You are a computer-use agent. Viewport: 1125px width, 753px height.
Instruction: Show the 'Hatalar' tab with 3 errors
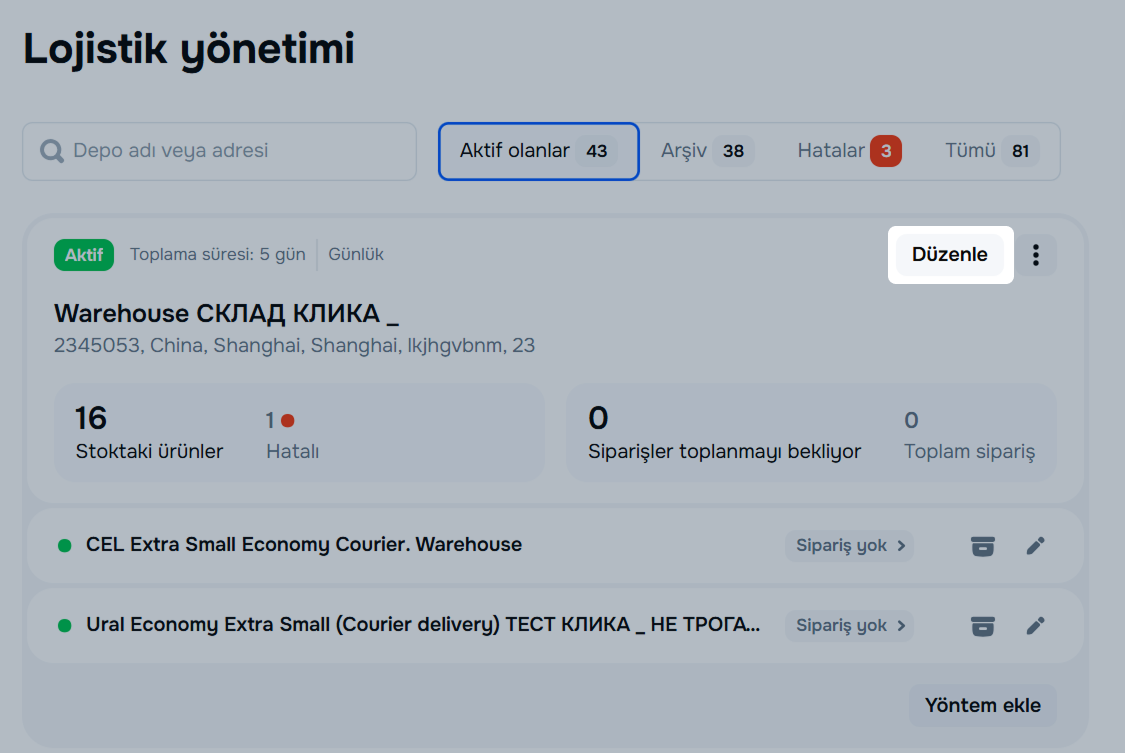848,151
